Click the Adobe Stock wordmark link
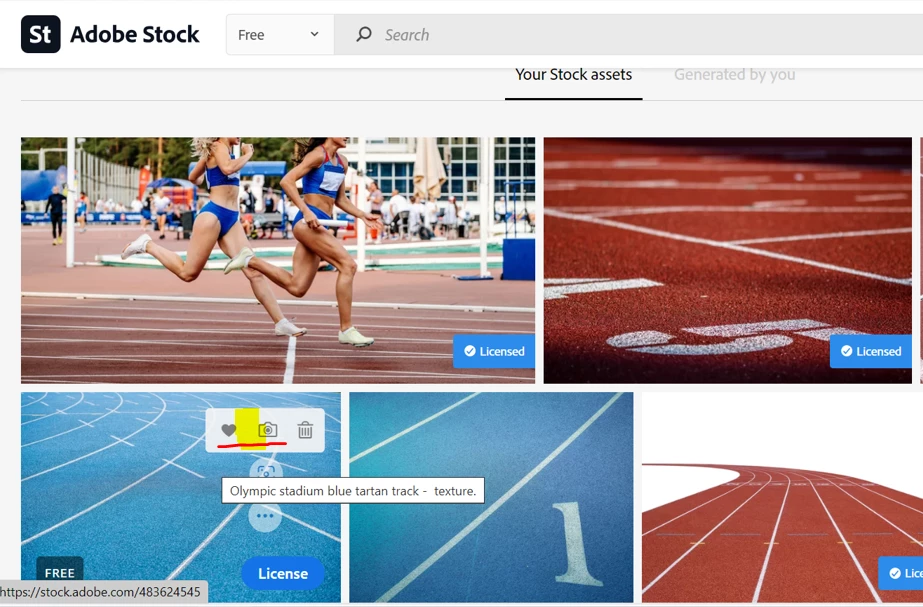This screenshot has height=607, width=923. [135, 34]
